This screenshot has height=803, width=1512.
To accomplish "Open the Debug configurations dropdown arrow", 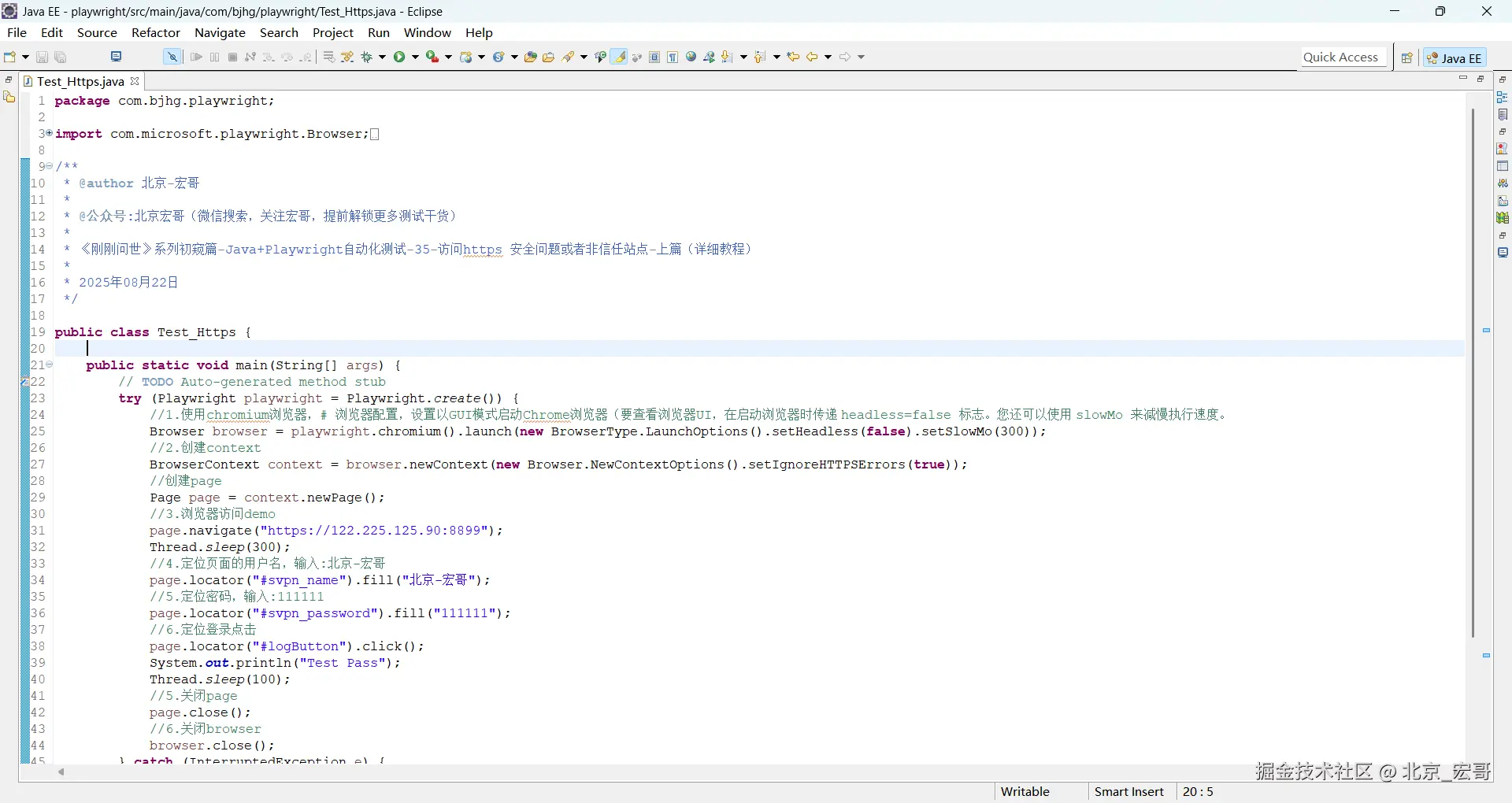I will click(383, 57).
